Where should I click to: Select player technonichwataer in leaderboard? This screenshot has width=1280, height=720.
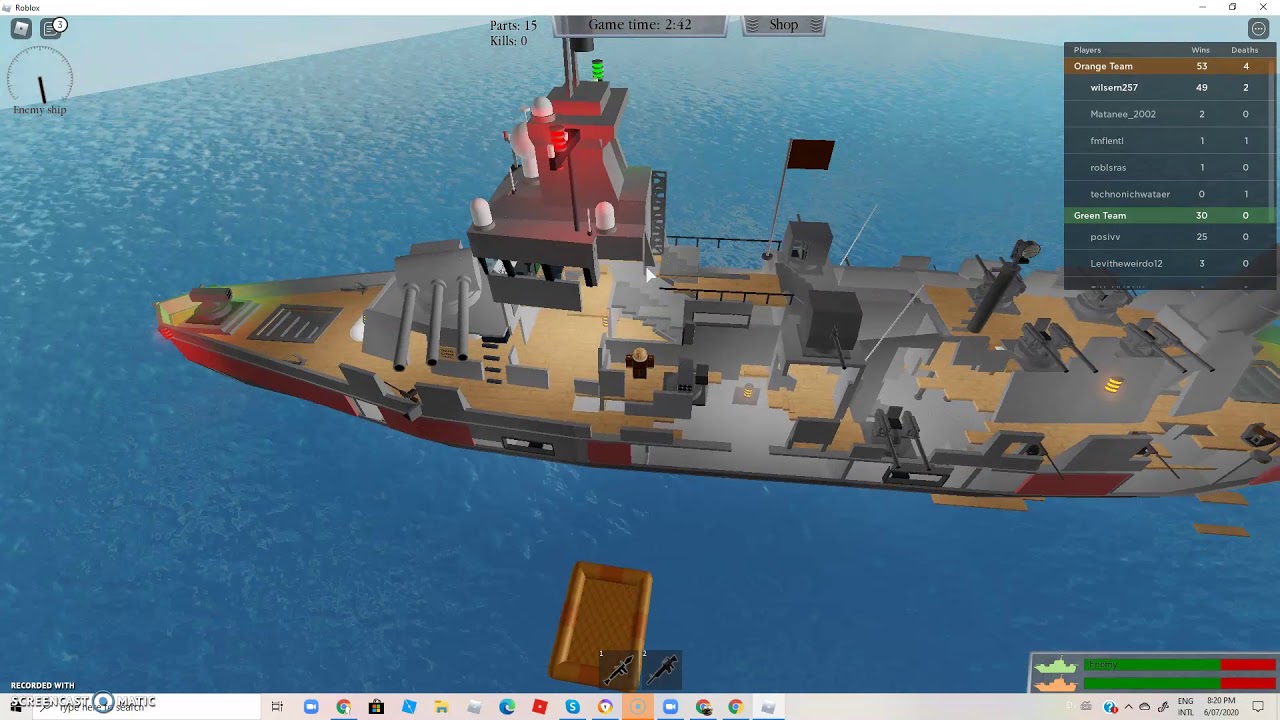(1171, 194)
